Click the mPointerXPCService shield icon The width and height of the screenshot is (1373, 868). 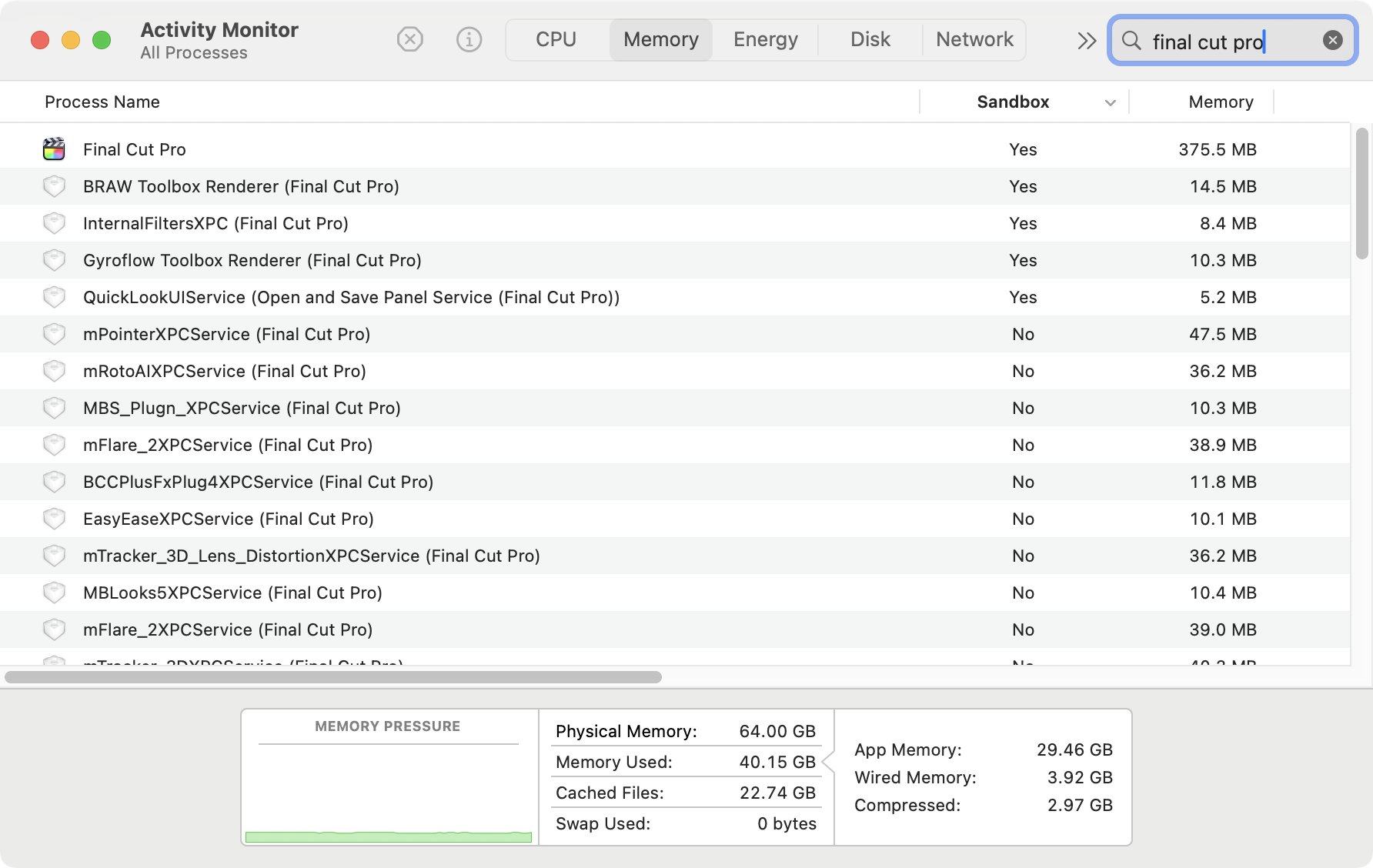tap(54, 334)
